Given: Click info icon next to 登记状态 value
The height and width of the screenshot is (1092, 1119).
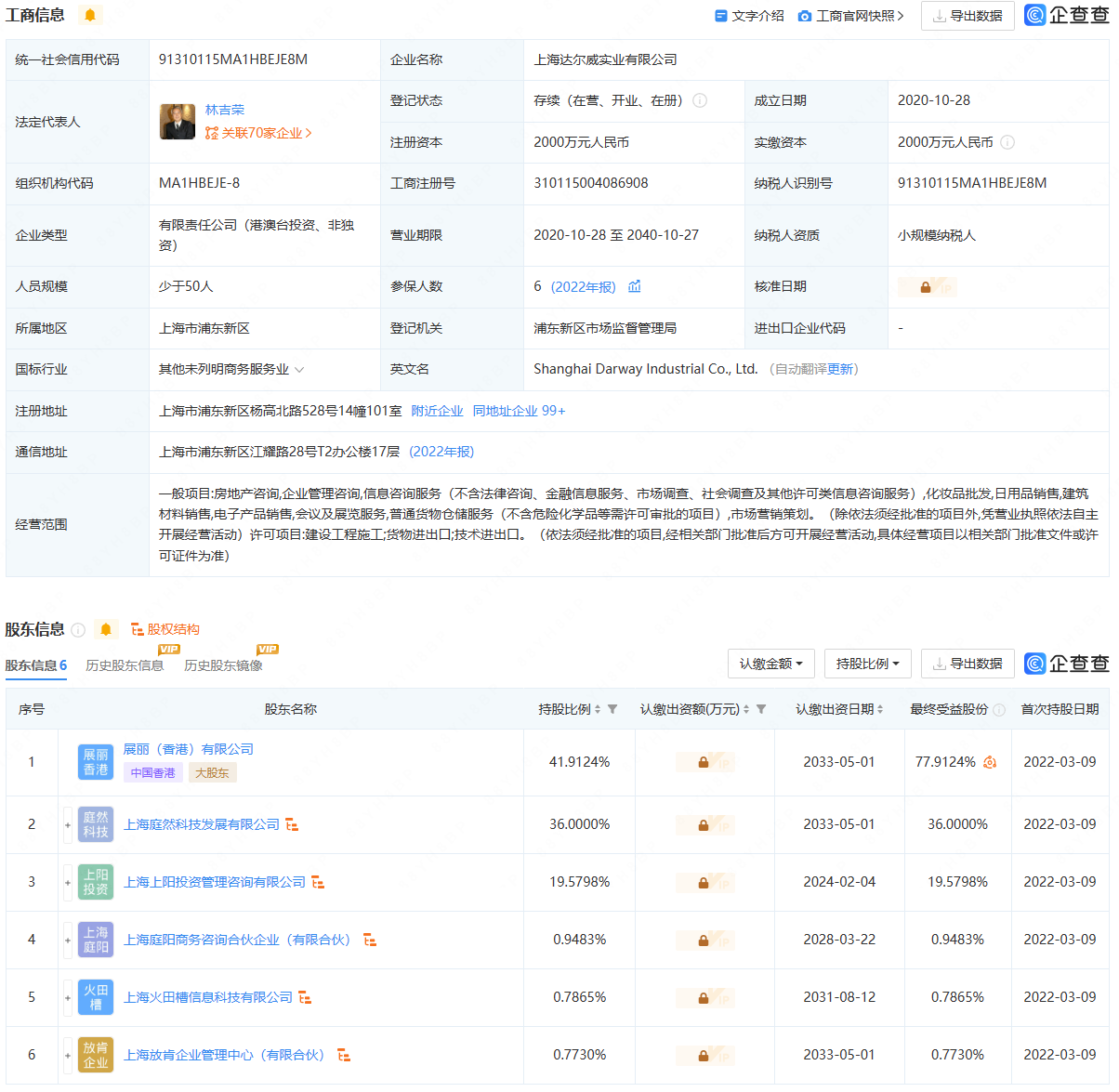Looking at the screenshot, I should click(x=700, y=100).
